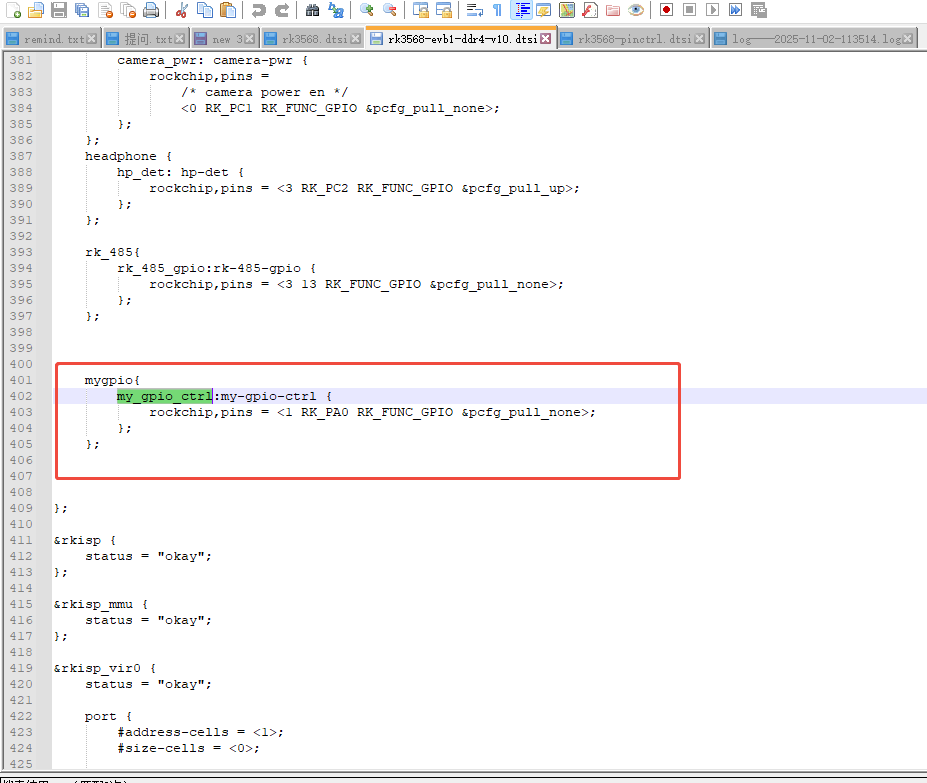This screenshot has height=783, width=927.
Task: Toggle synchronized vertical scrolling
Action: click(x=420, y=10)
